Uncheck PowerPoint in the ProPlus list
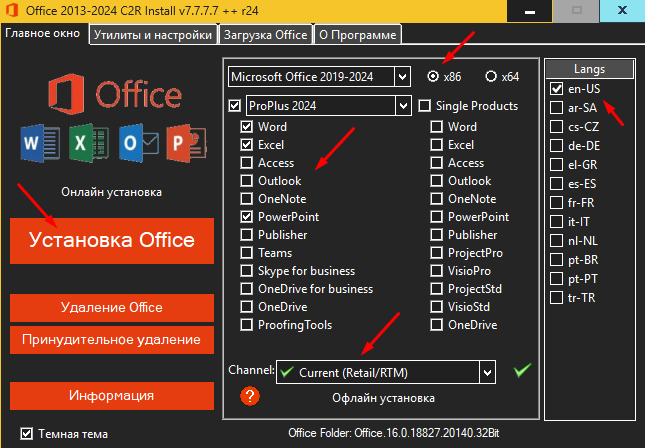Image resolution: width=645 pixels, height=448 pixels. (246, 217)
